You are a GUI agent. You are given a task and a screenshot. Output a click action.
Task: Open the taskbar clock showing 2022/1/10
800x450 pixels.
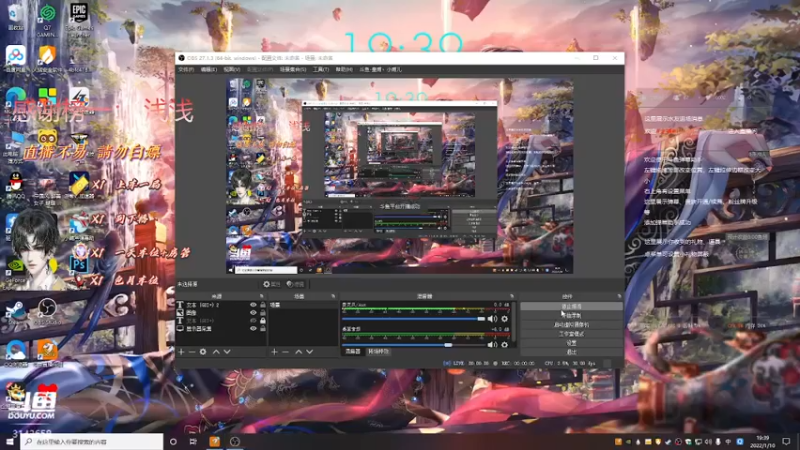(x=763, y=441)
